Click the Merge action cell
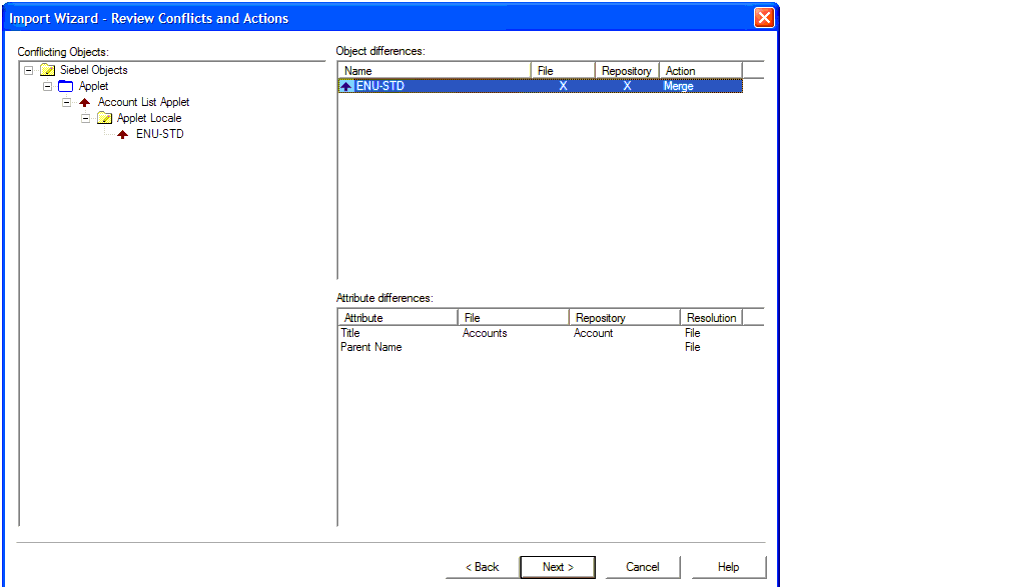Screen dimensions: 1027x587 click(679, 86)
